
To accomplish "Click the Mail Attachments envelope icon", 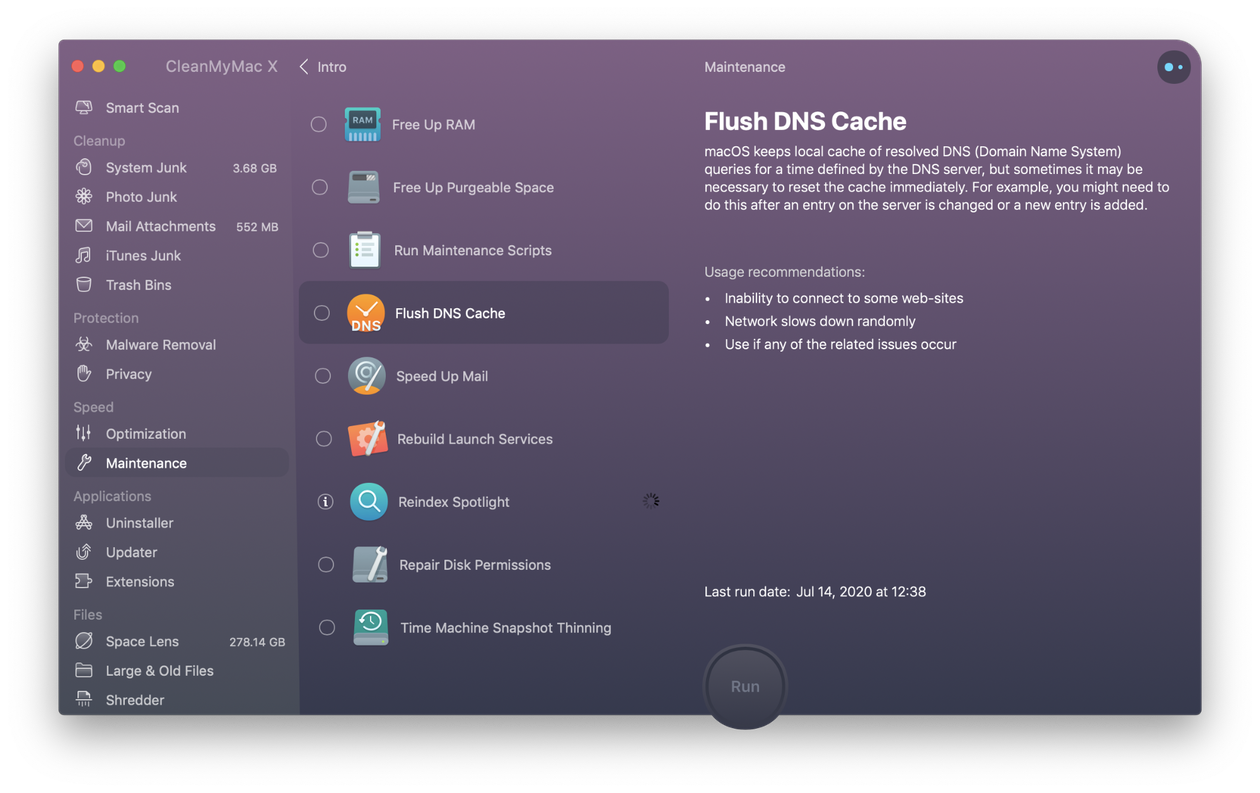I will tap(84, 226).
